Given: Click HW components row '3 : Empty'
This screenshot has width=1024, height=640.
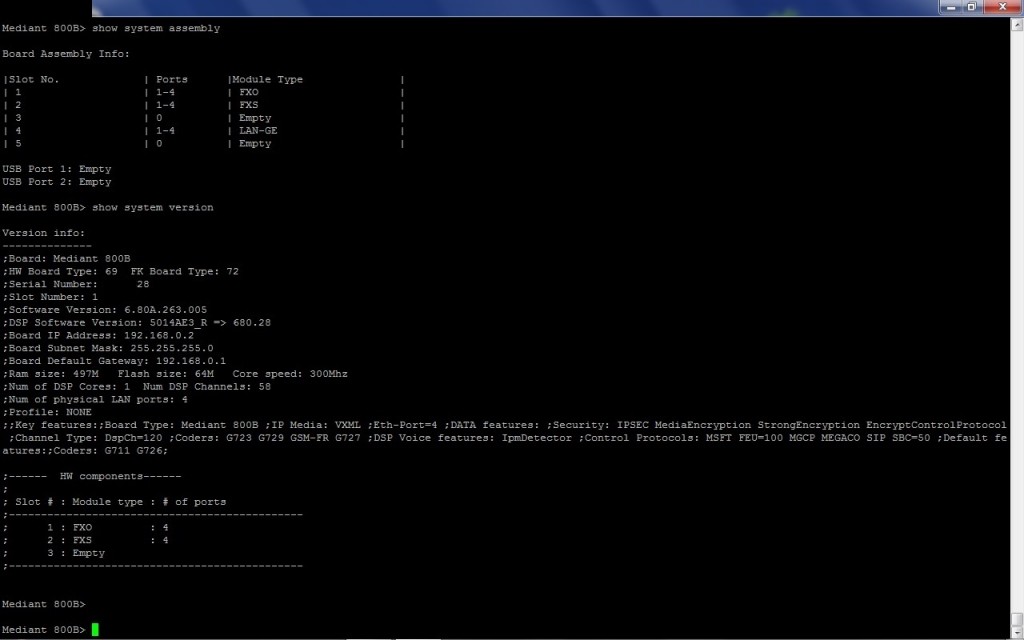Looking at the screenshot, I should point(76,553).
